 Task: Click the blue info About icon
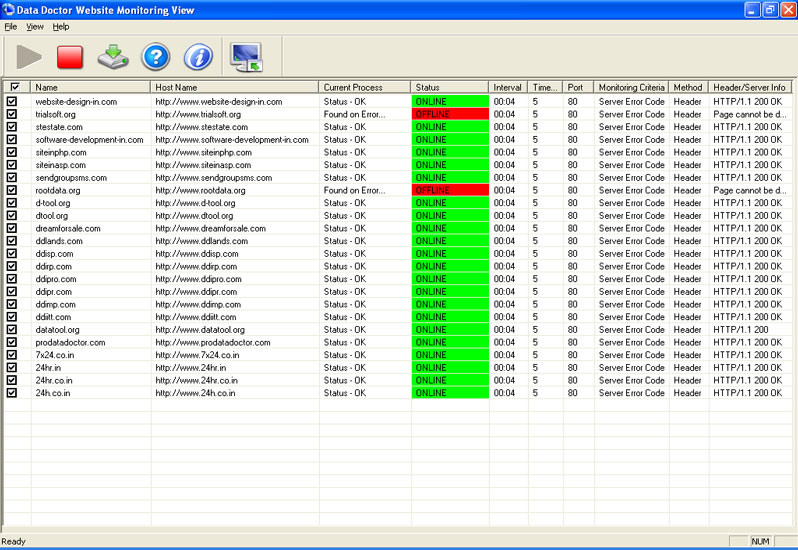tap(198, 57)
